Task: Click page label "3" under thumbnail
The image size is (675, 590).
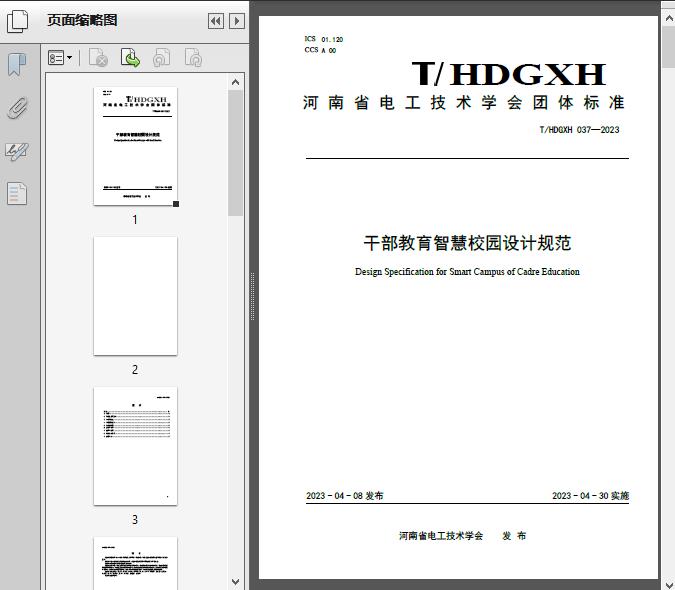Action: tap(135, 519)
